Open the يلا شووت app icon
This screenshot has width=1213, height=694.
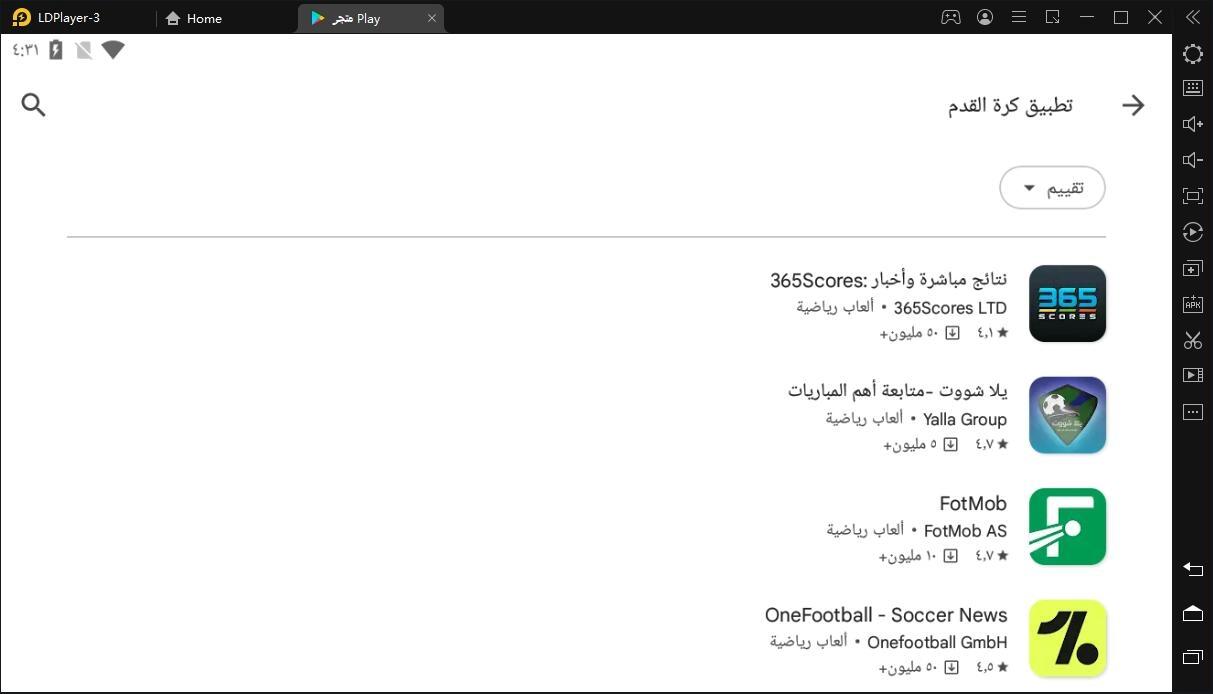point(1067,415)
